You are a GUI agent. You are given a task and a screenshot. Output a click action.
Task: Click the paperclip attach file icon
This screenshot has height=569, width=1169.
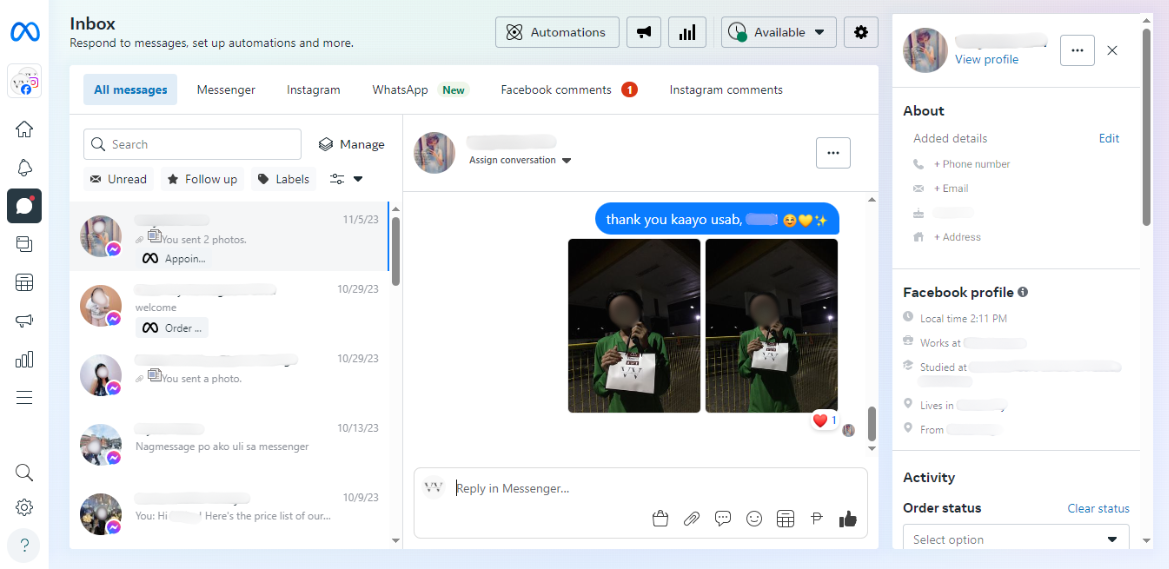coord(692,518)
